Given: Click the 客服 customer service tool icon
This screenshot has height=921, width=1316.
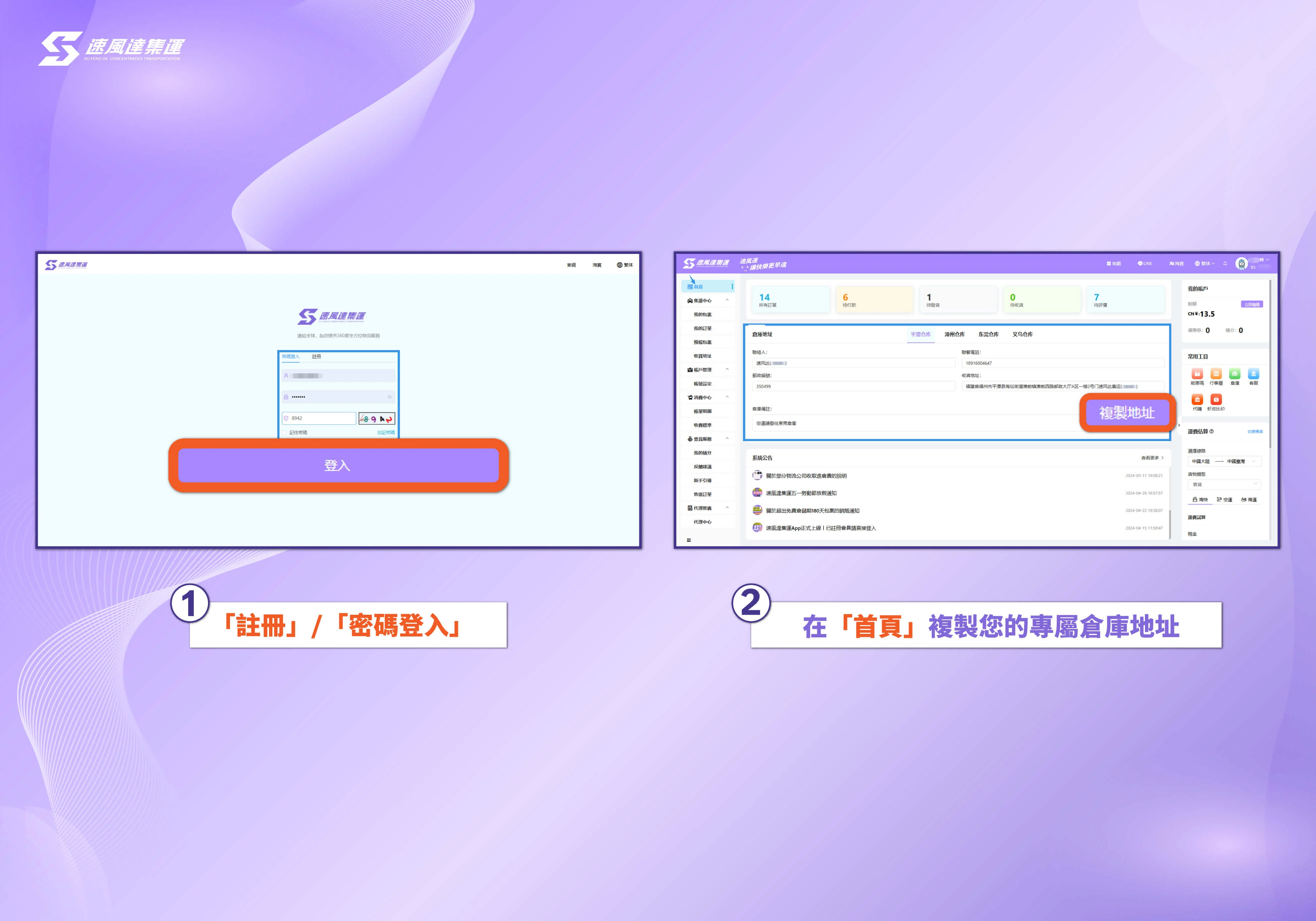Looking at the screenshot, I should click(x=1253, y=374).
